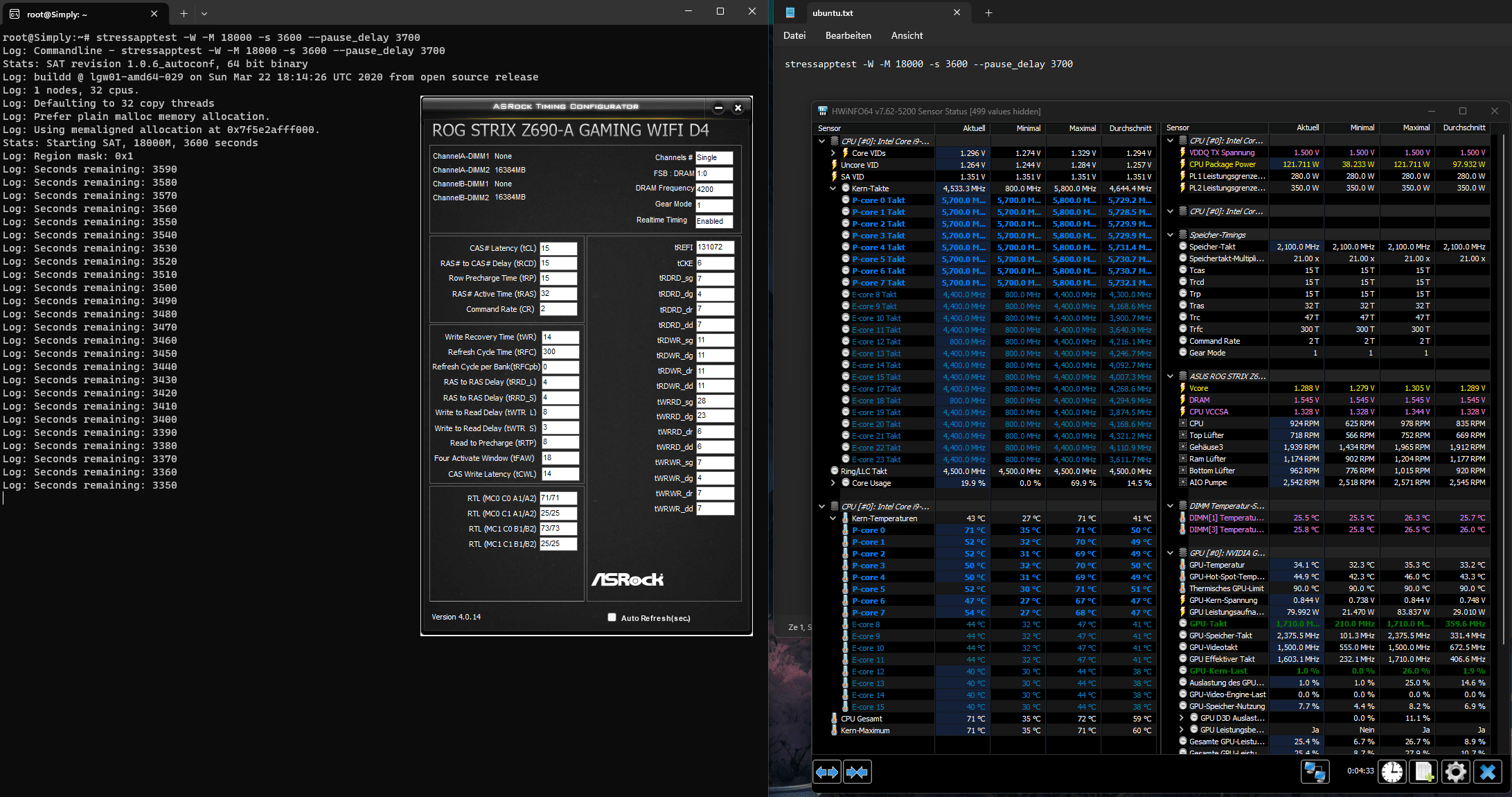The height and width of the screenshot is (797, 1512).
Task: Click the HWiNFO reset clock icon
Action: click(1392, 771)
